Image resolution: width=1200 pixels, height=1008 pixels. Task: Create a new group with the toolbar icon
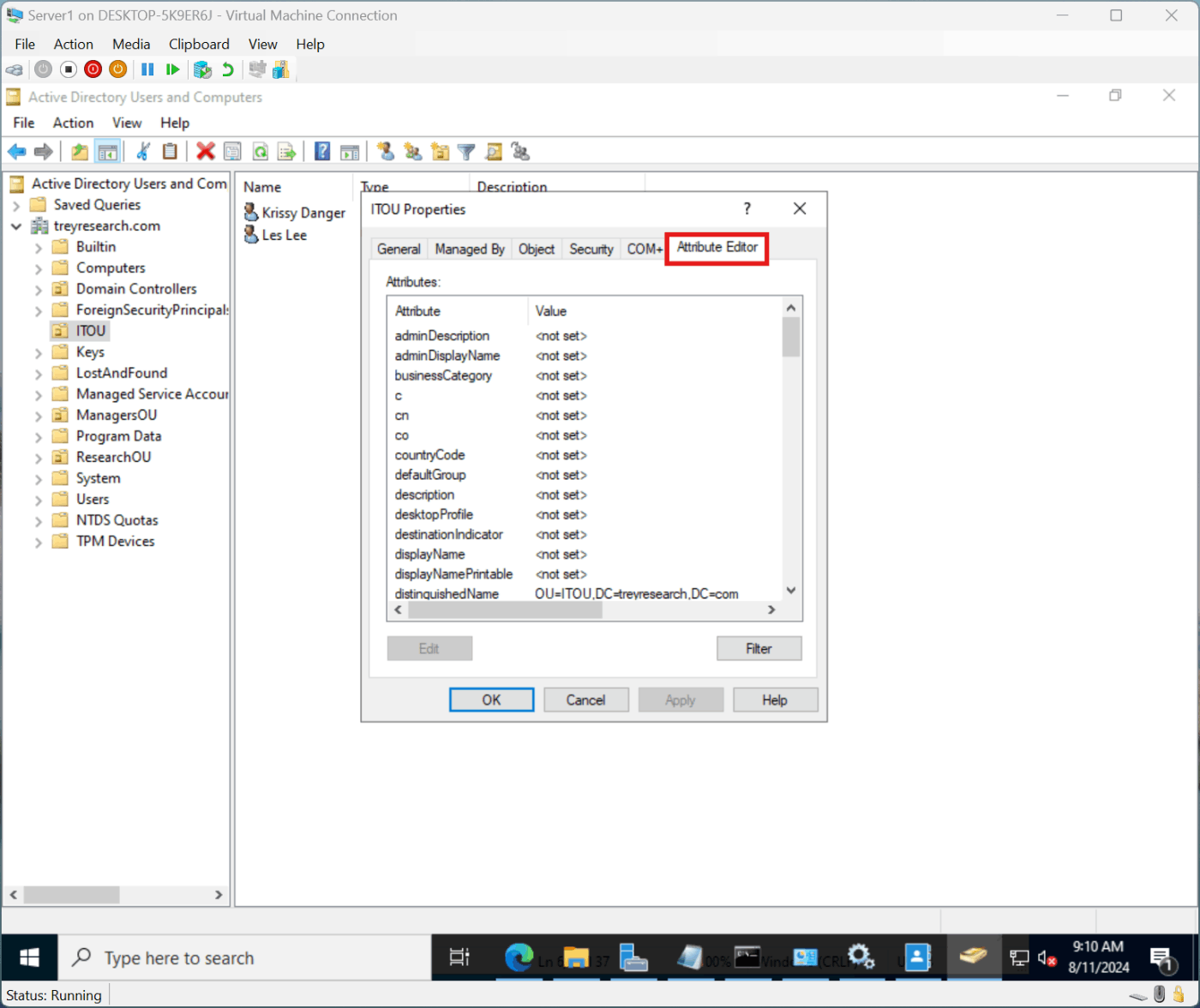tap(413, 152)
